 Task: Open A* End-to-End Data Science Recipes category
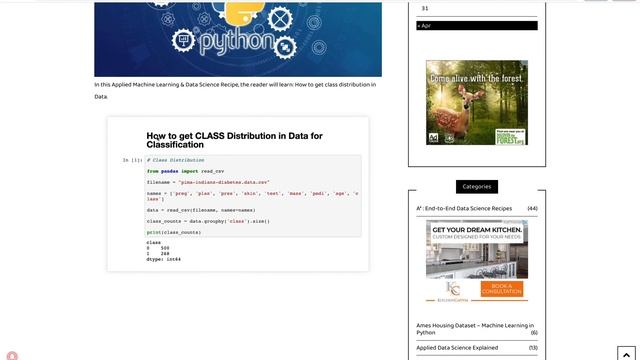tap(464, 208)
